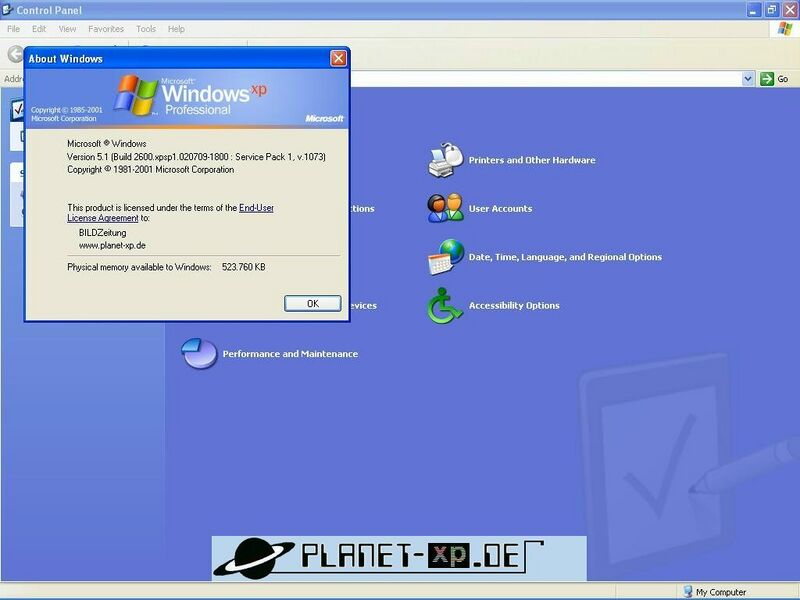Viewport: 800px width, 600px height.
Task: Click Performance and Maintenance text link
Action: coord(290,354)
